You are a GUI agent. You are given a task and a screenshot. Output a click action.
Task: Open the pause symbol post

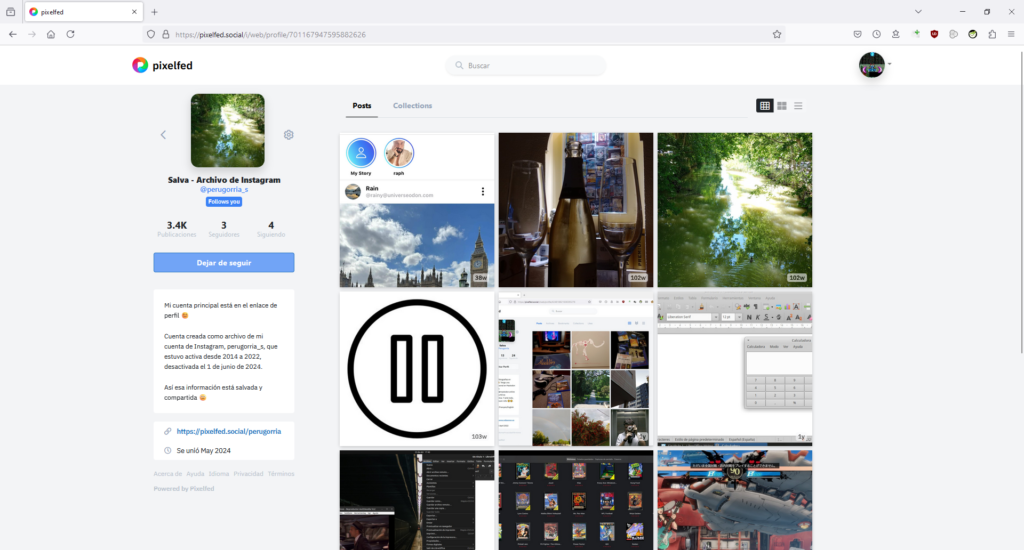[417, 368]
